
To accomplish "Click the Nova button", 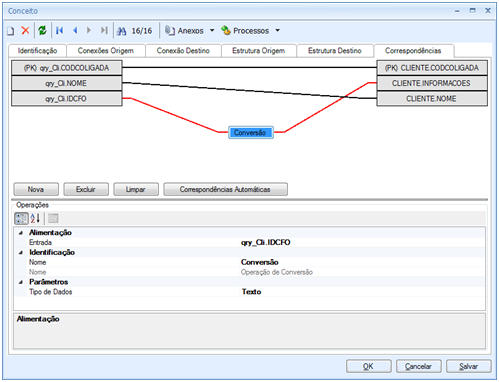I will point(36,189).
